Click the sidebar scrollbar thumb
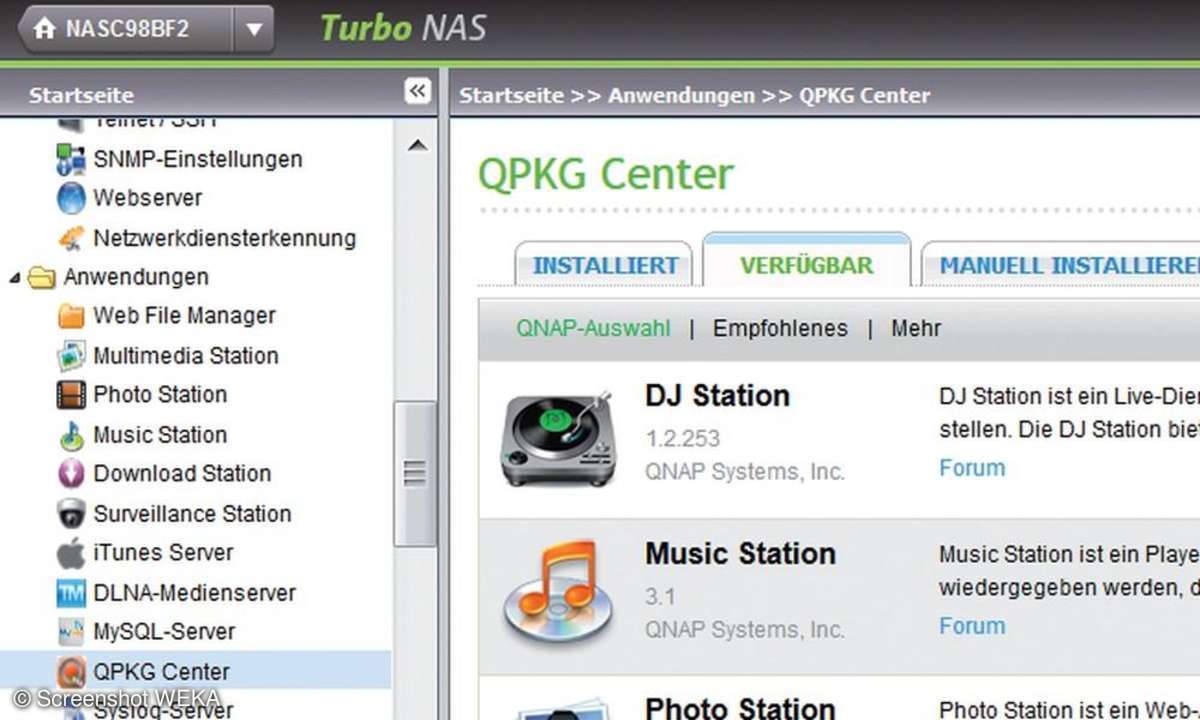Viewport: 1200px width, 720px height. pos(415,474)
